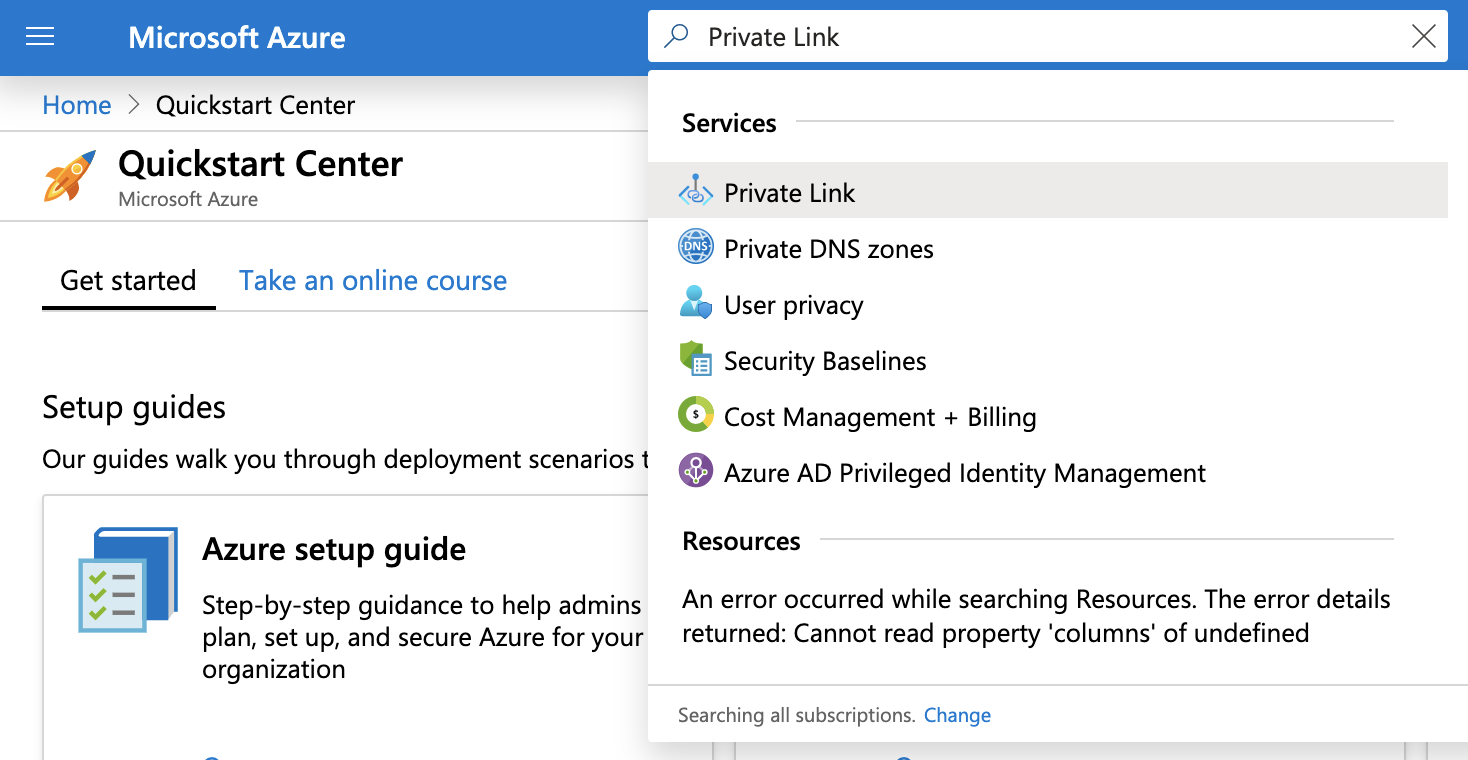
Task: Open the Azure portal hamburger menu
Action: point(40,36)
